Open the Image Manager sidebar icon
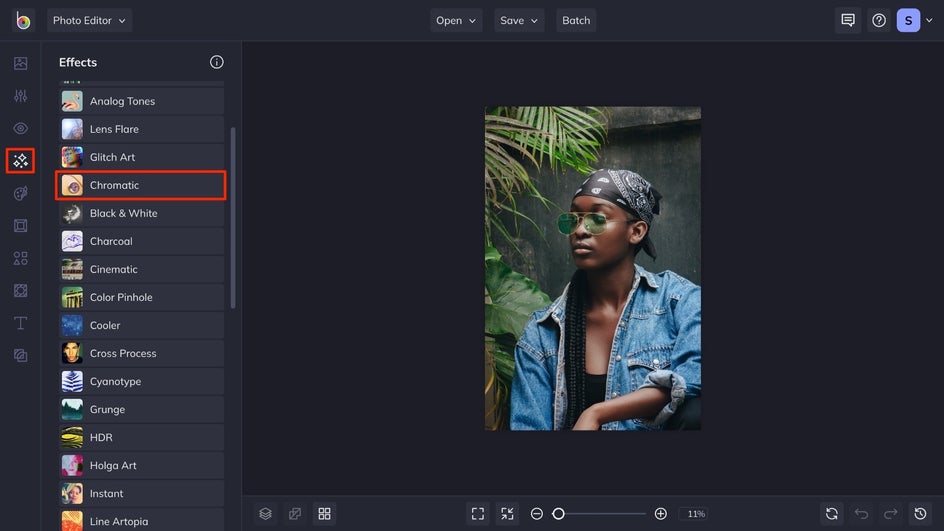The width and height of the screenshot is (944, 531). pyautogui.click(x=20, y=63)
